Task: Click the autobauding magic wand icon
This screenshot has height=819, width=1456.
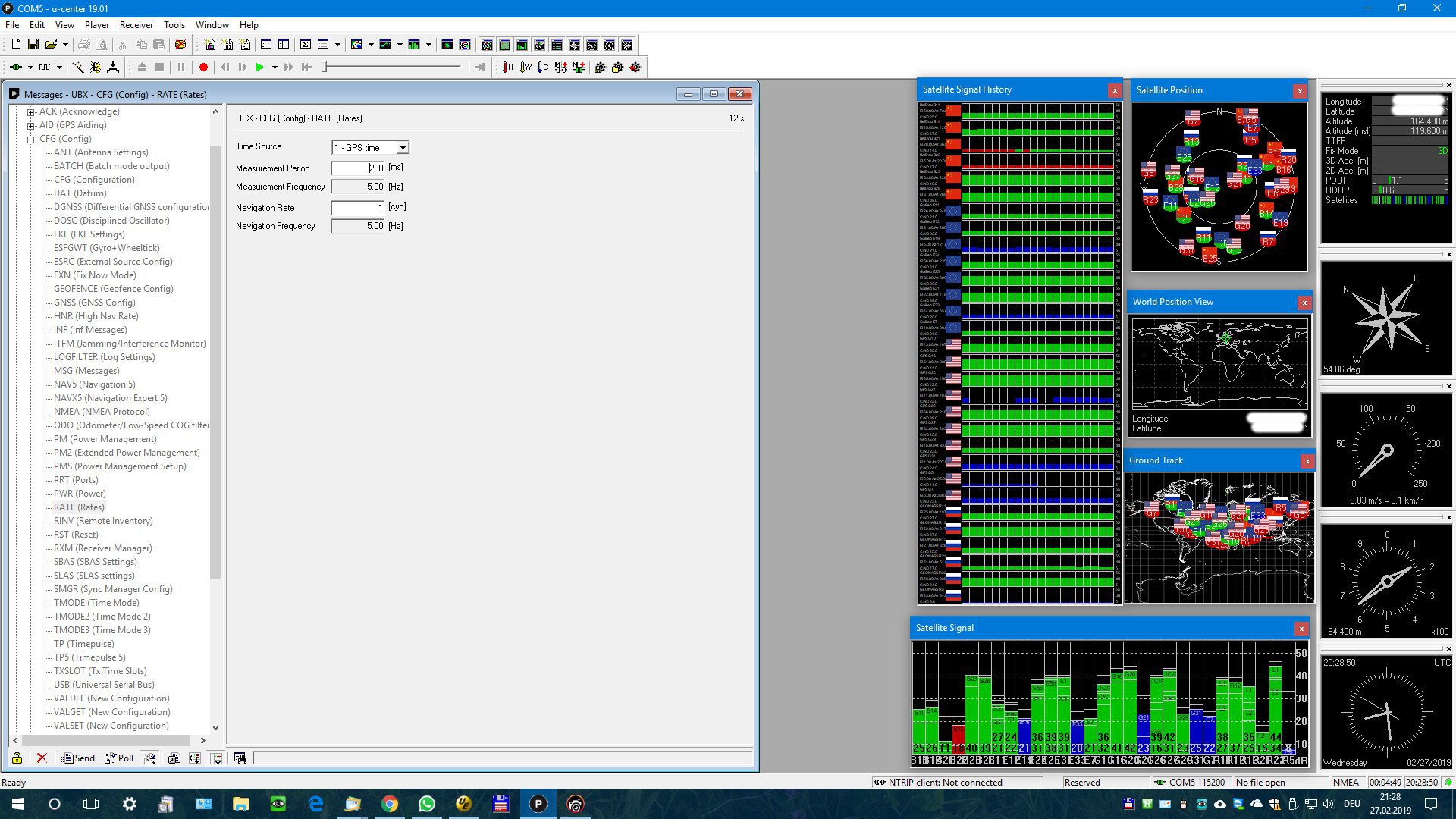Action: pos(77,67)
